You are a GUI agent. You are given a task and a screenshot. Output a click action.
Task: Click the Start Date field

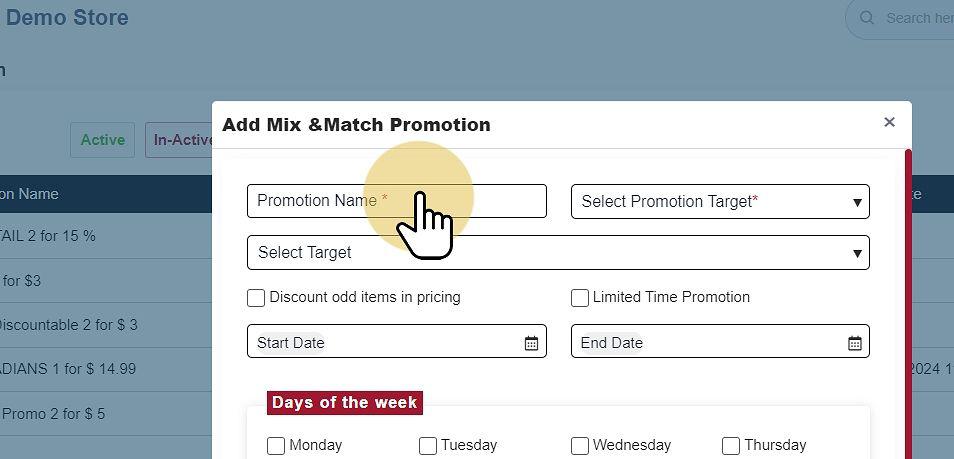tap(385, 342)
